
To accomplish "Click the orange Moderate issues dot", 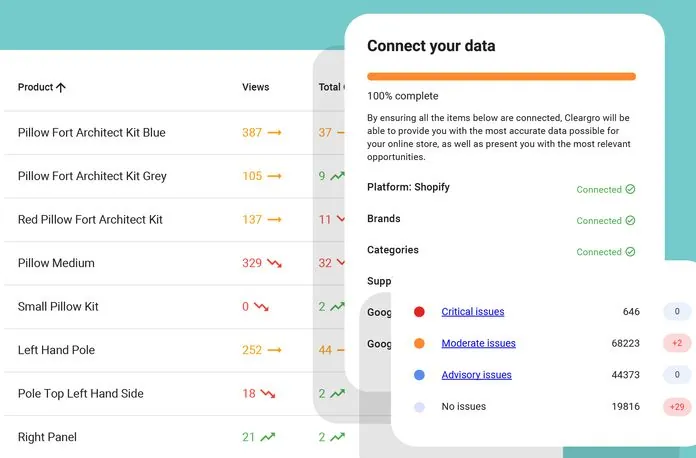I will [x=419, y=343].
